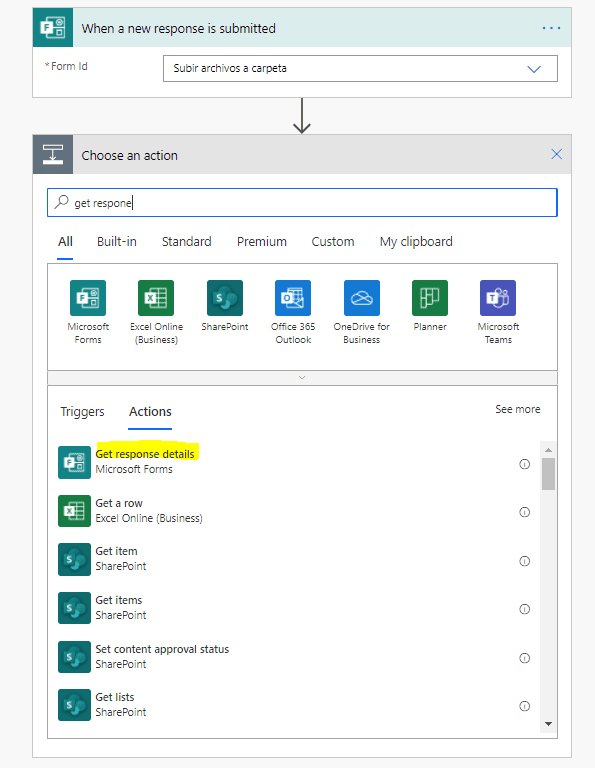
Task: Click the Choose an action header icon
Action: [53, 154]
